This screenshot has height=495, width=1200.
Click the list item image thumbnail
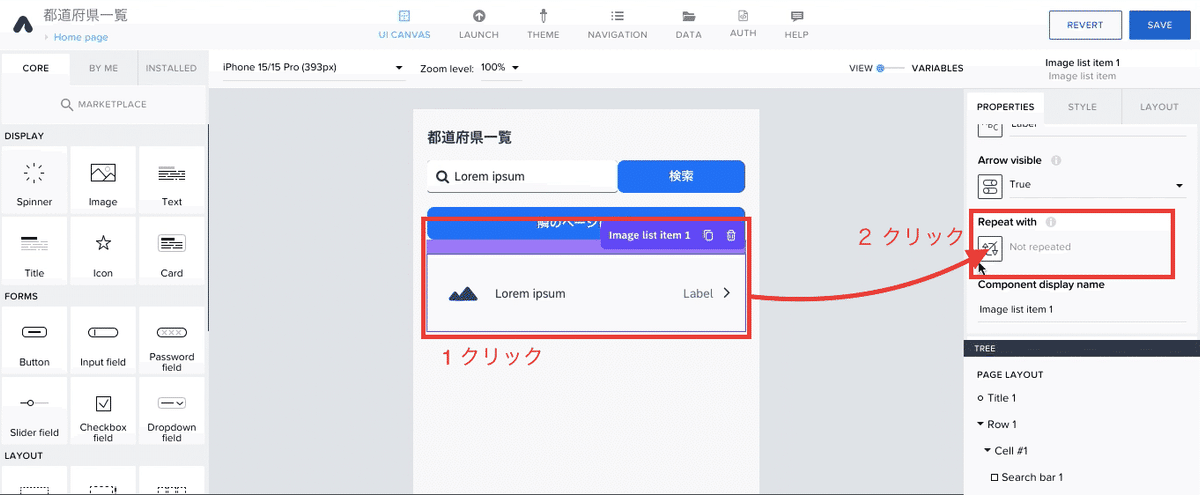(463, 293)
